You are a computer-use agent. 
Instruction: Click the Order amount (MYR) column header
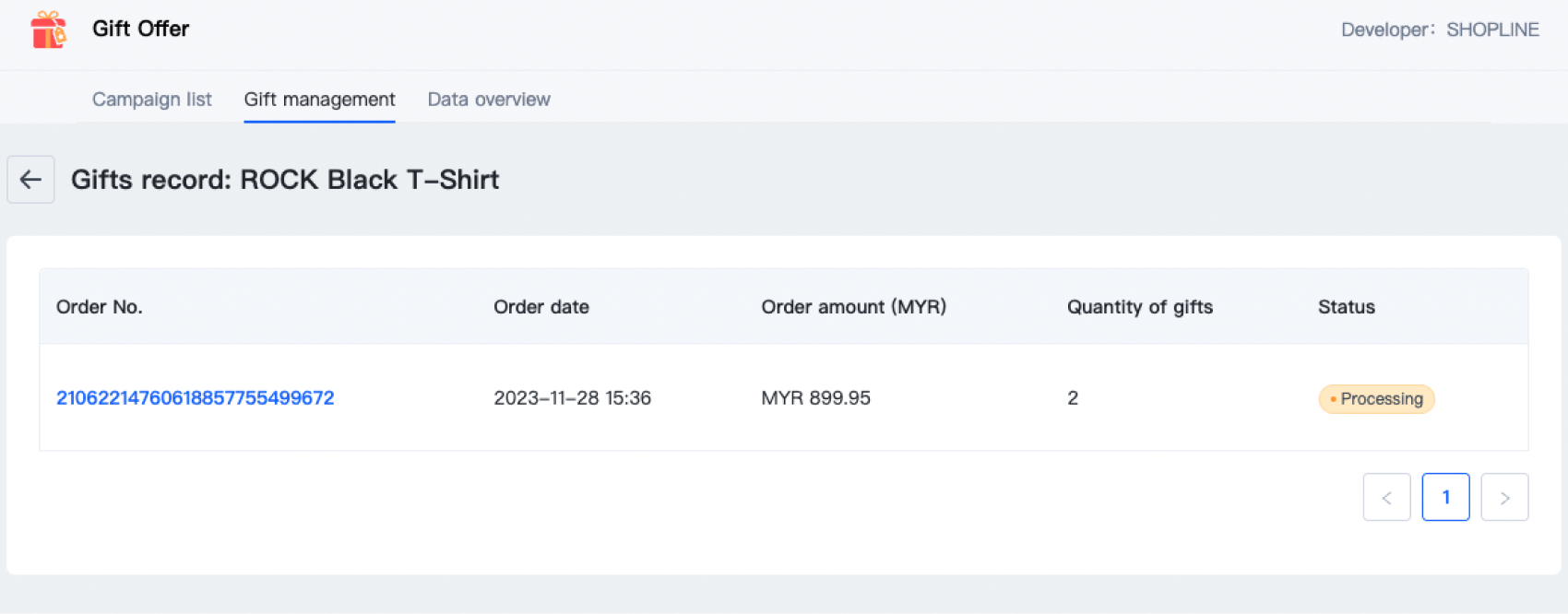click(x=853, y=307)
